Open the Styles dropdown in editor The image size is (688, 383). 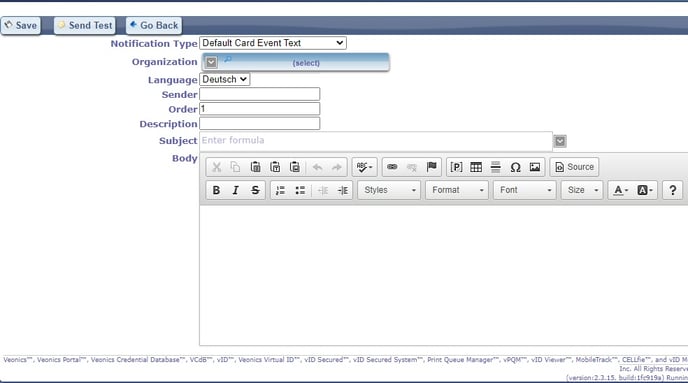coord(389,190)
